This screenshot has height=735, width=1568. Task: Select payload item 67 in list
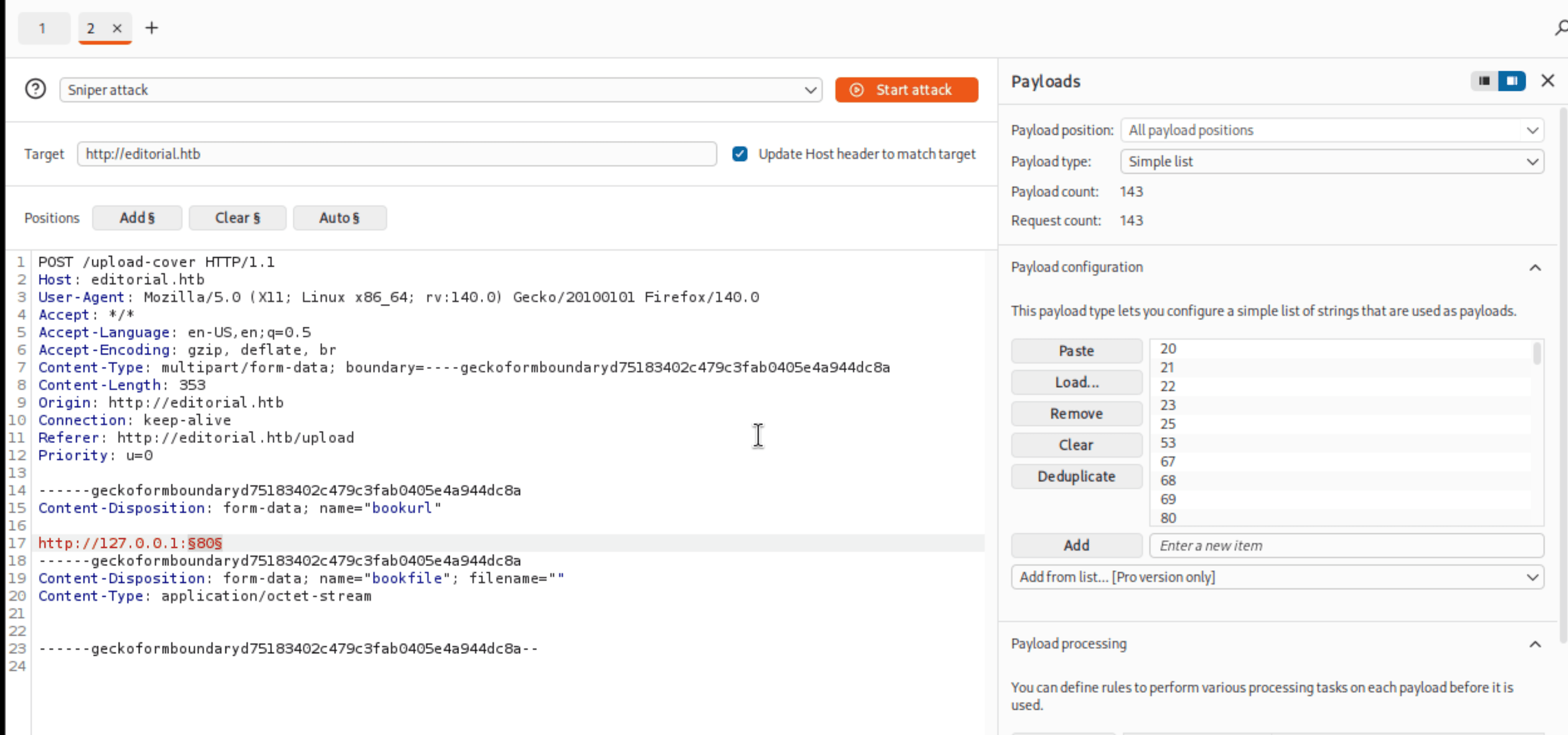[x=1341, y=462]
